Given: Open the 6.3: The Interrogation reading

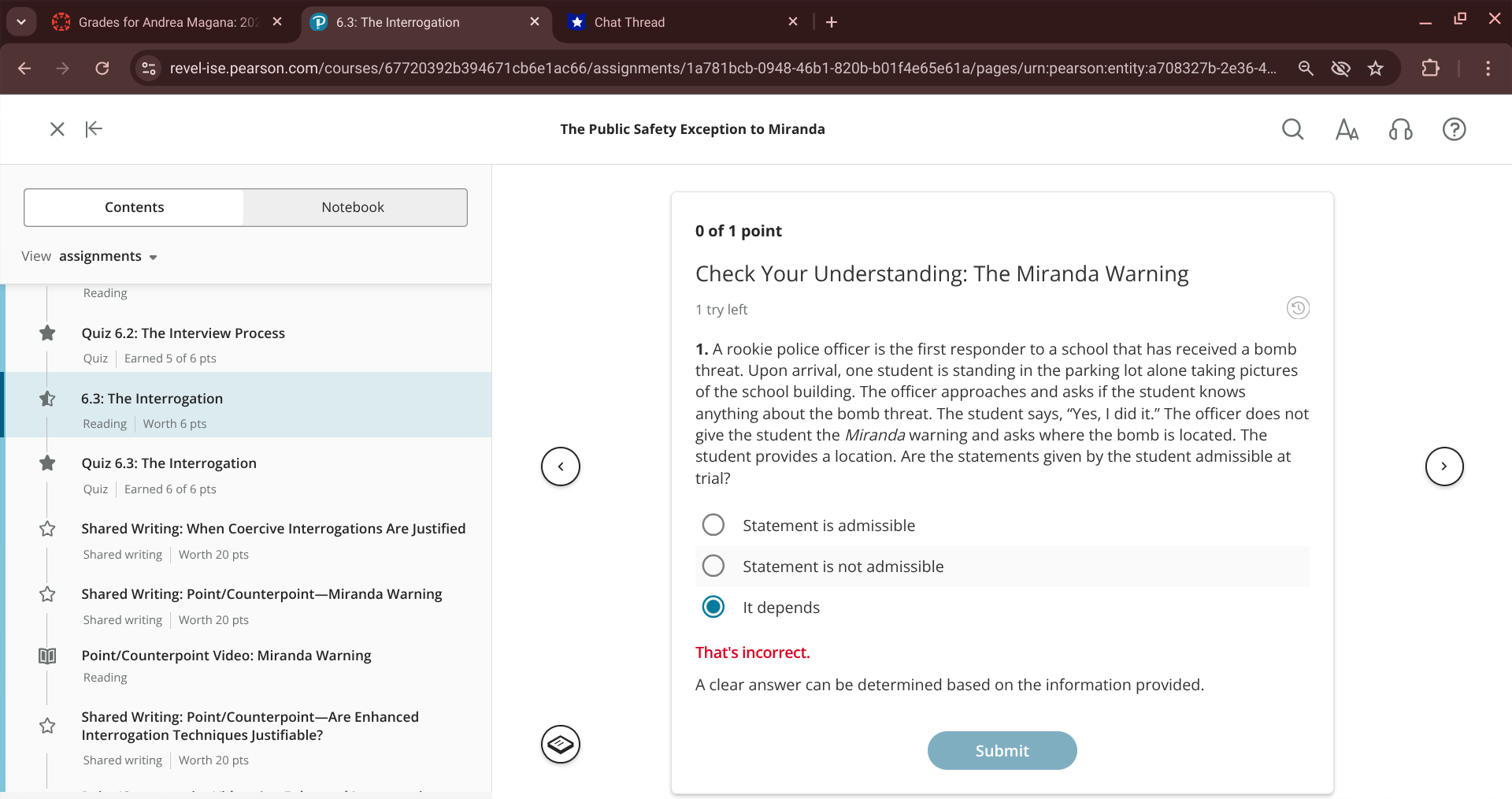Looking at the screenshot, I should [x=152, y=399].
